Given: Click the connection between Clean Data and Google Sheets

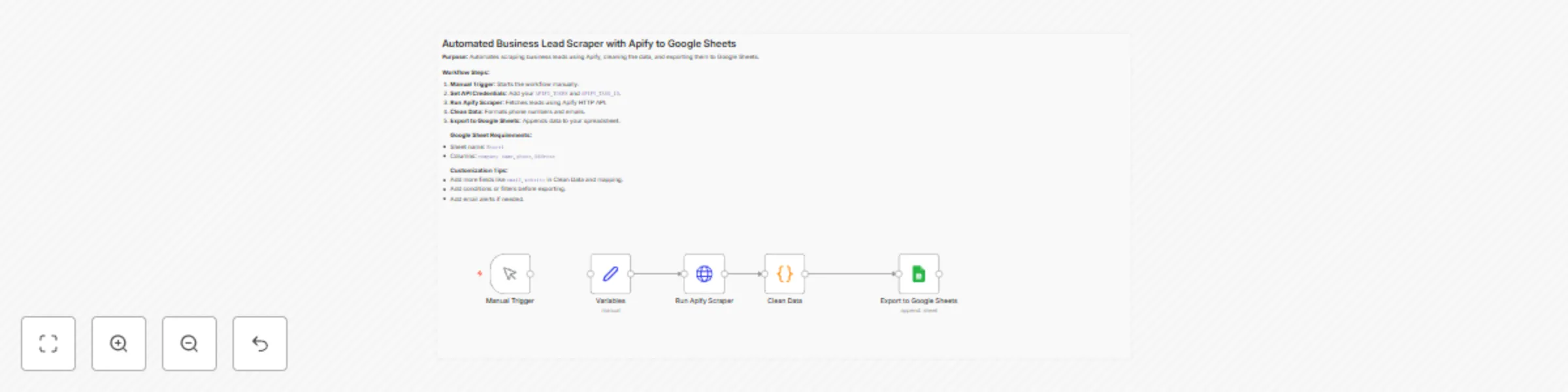Looking at the screenshot, I should pos(852,274).
